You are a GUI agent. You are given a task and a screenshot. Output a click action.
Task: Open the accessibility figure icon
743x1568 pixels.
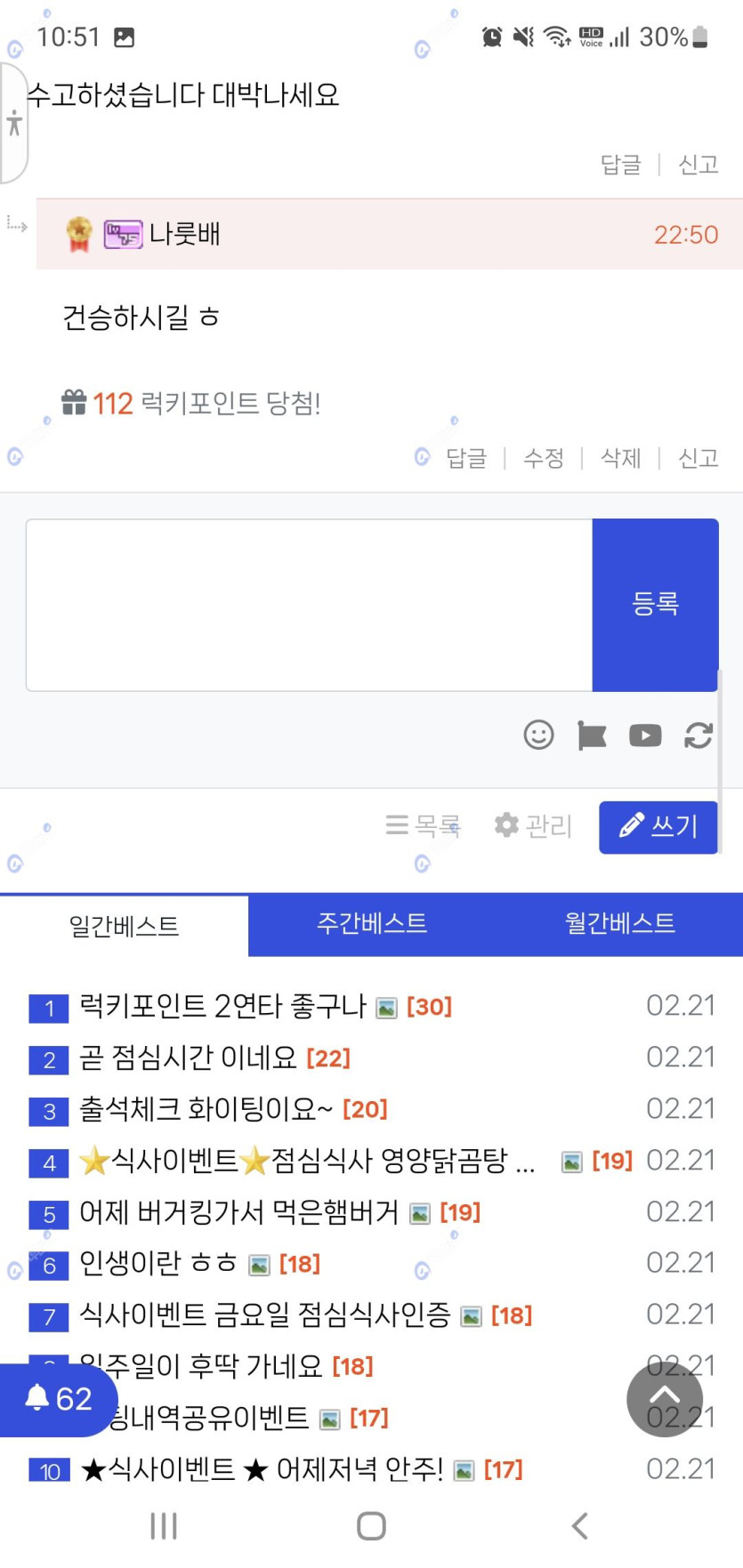(x=14, y=124)
